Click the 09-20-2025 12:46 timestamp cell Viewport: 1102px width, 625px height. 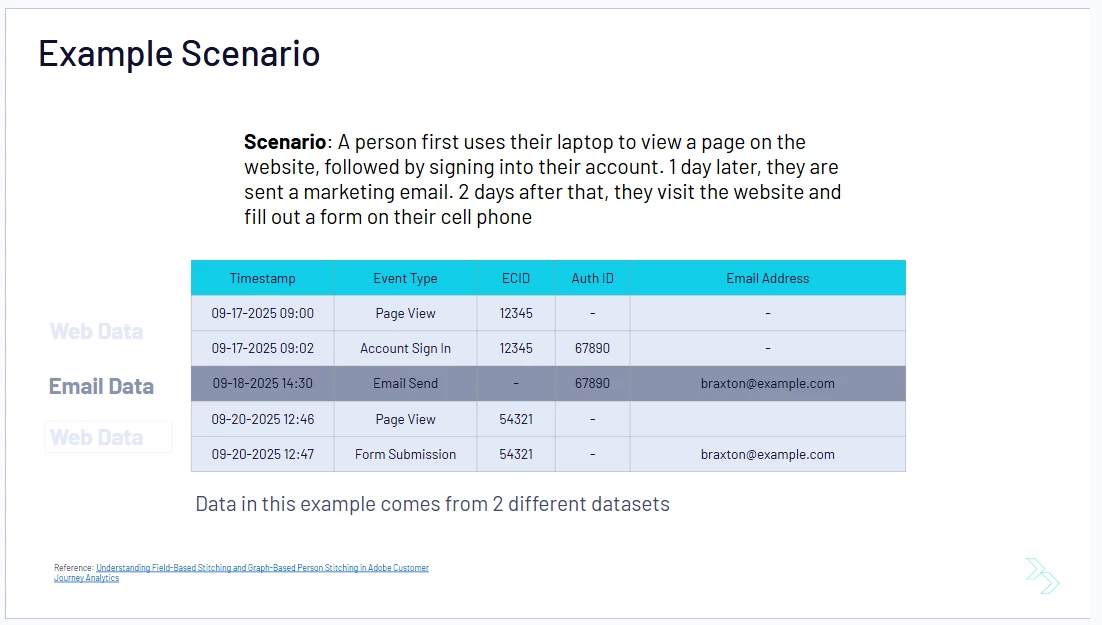coord(262,419)
